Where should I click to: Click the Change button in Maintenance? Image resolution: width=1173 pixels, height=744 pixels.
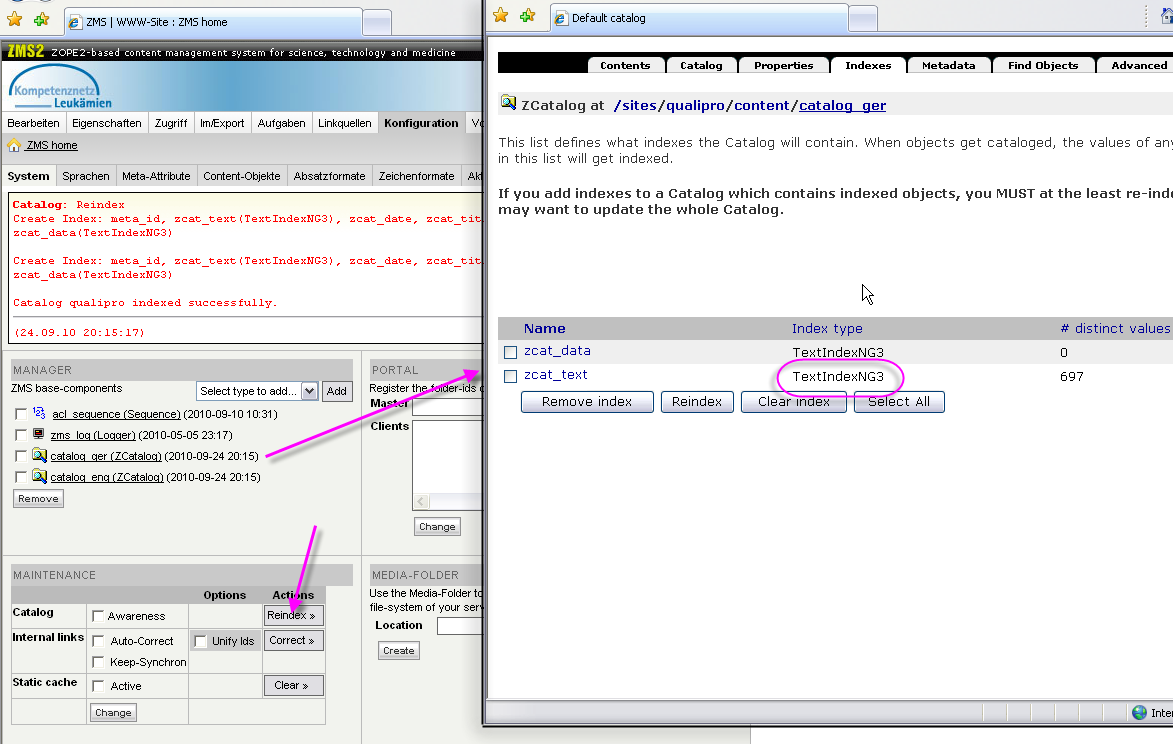pos(113,713)
